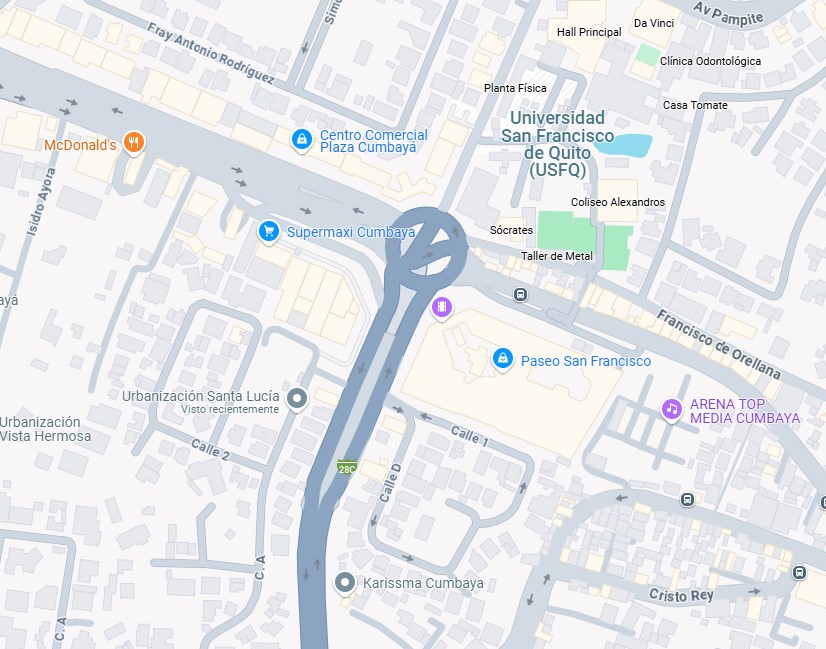Open the Universidad San Francisco de Quito label
The height and width of the screenshot is (649, 826).
coord(557,144)
